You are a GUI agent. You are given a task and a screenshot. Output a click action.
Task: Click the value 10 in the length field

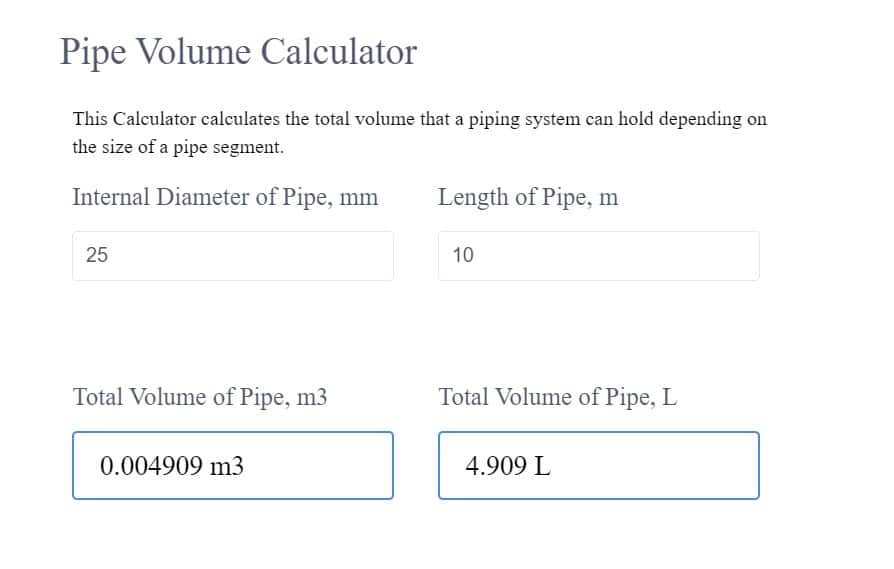point(463,256)
